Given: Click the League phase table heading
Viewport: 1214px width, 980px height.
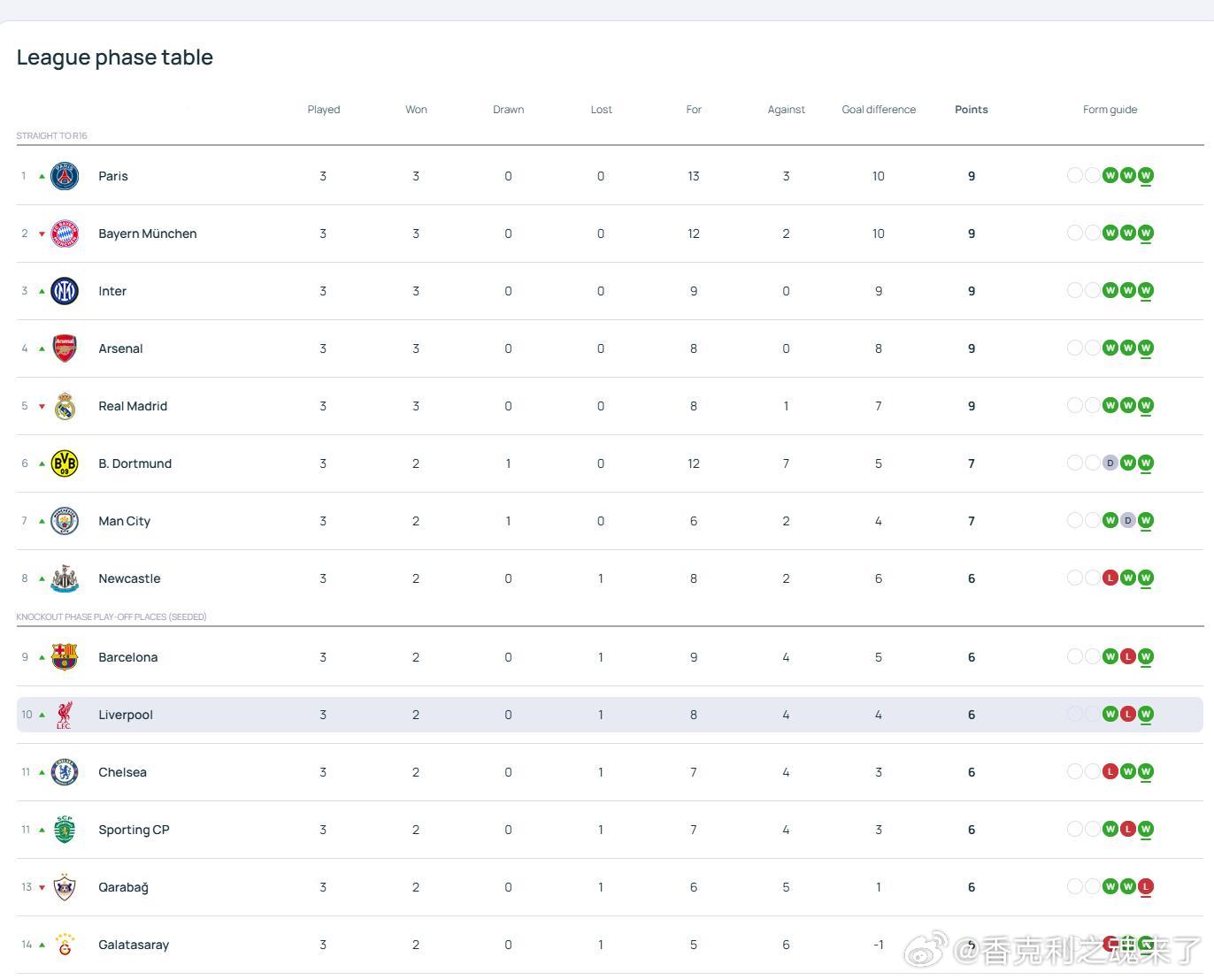Looking at the screenshot, I should tap(115, 57).
